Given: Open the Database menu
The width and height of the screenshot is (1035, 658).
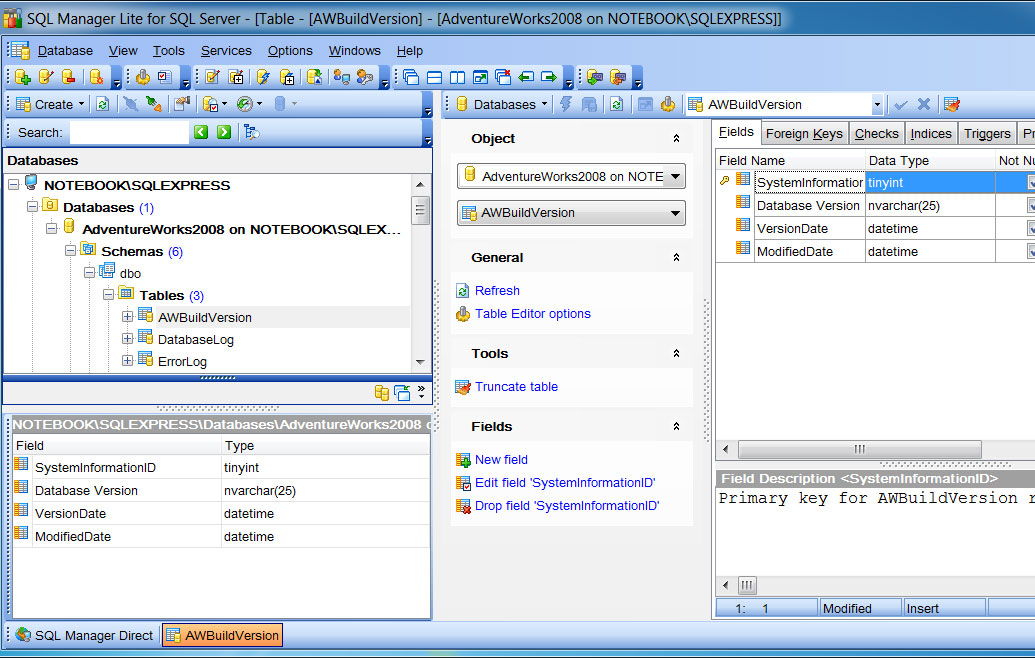Looking at the screenshot, I should (65, 51).
